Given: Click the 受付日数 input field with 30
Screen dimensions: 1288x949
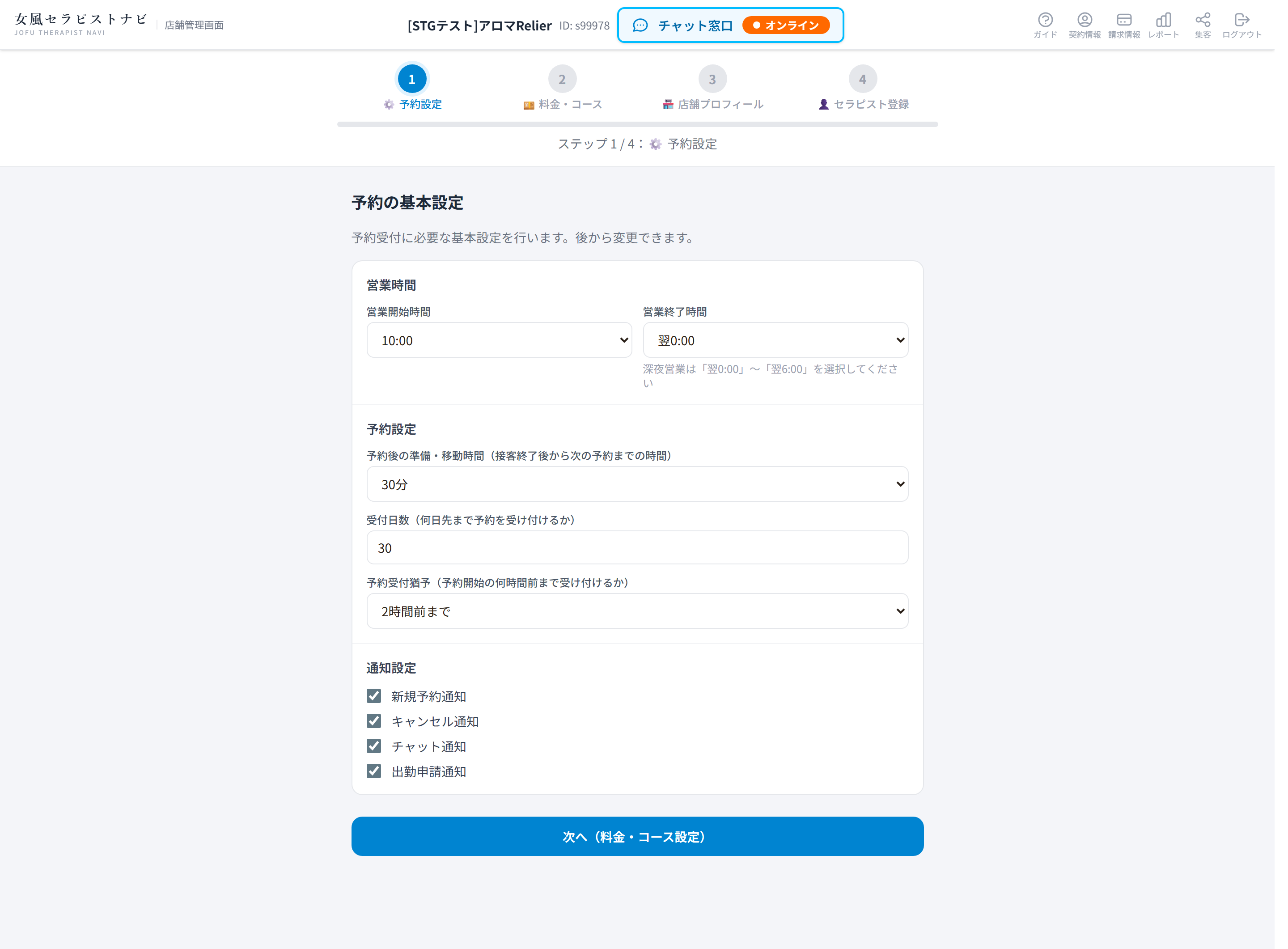Looking at the screenshot, I should click(x=638, y=547).
